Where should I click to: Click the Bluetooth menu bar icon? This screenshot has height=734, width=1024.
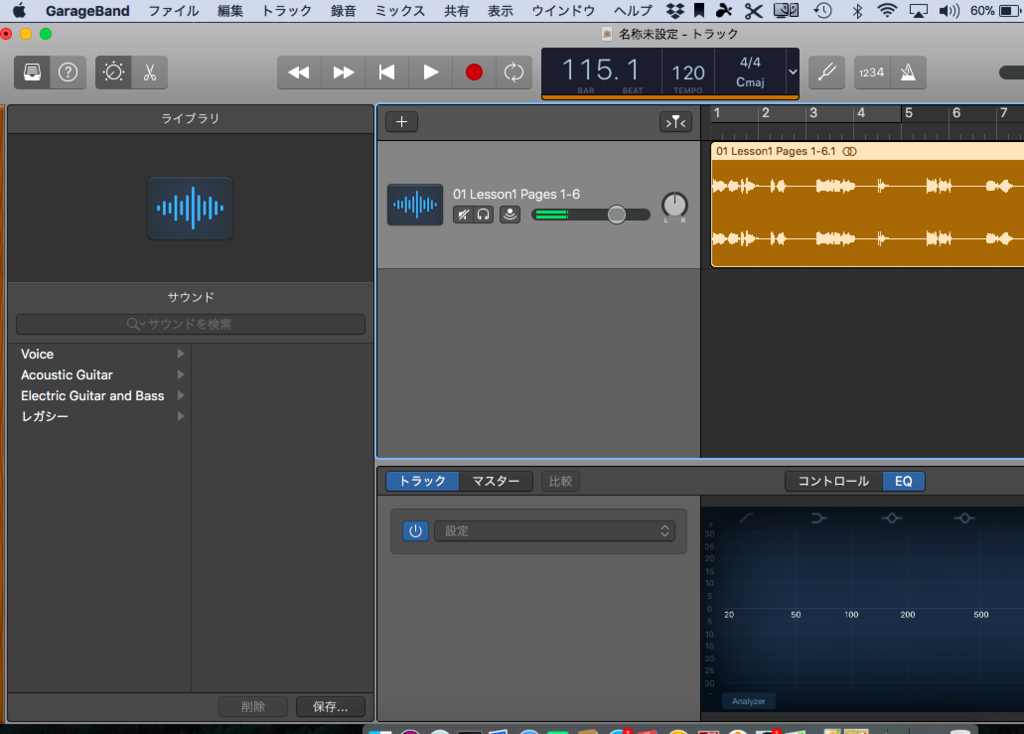pos(858,10)
